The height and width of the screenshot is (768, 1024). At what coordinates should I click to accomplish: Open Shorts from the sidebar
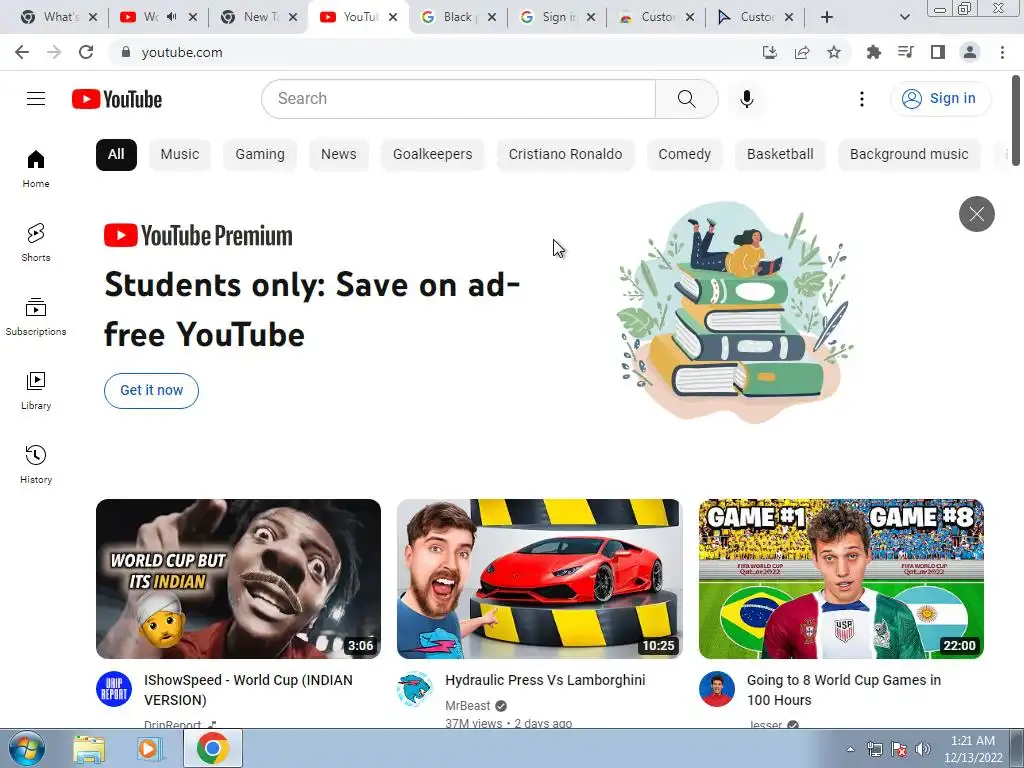36,242
